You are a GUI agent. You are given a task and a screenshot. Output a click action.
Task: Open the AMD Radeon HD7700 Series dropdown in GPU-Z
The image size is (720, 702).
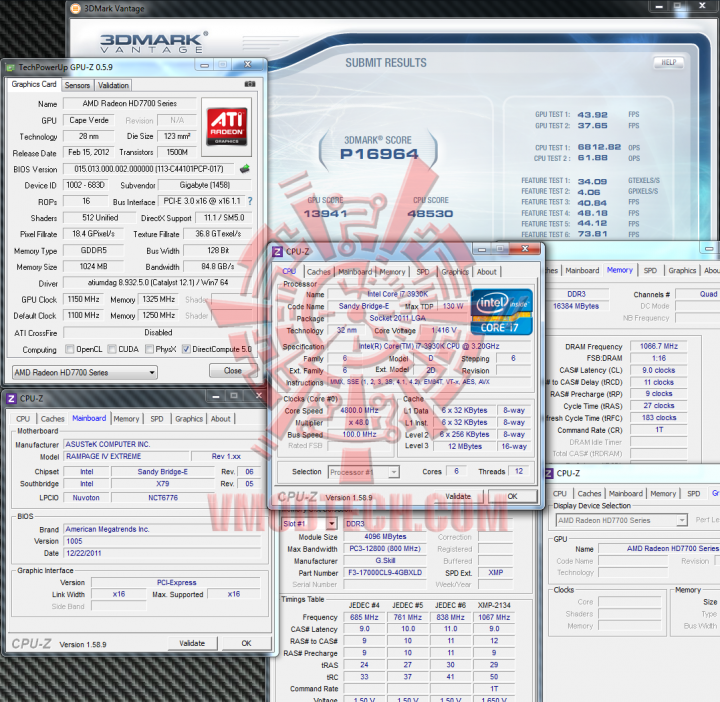click(84, 372)
